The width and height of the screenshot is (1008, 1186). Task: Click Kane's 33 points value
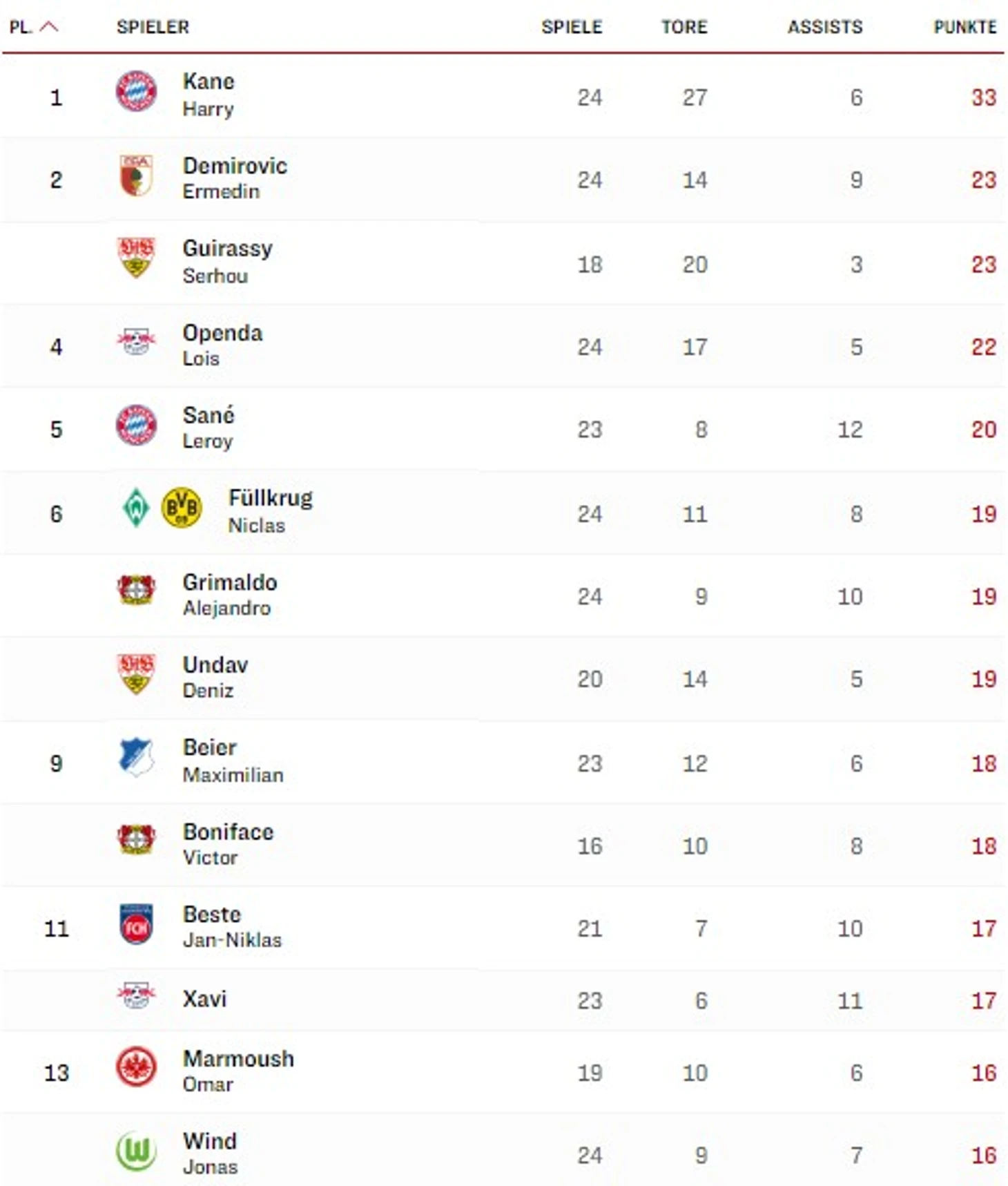[983, 97]
